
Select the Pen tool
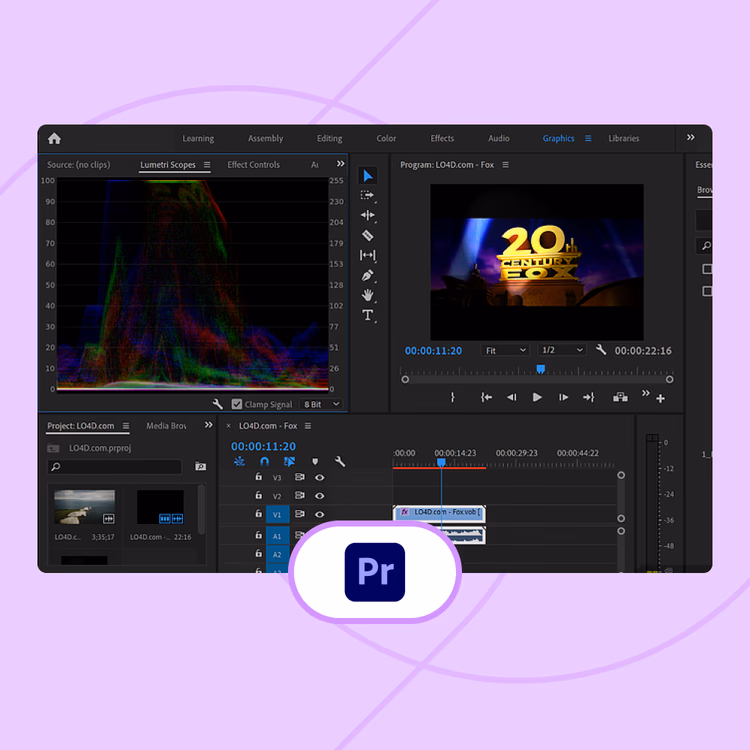[x=367, y=275]
